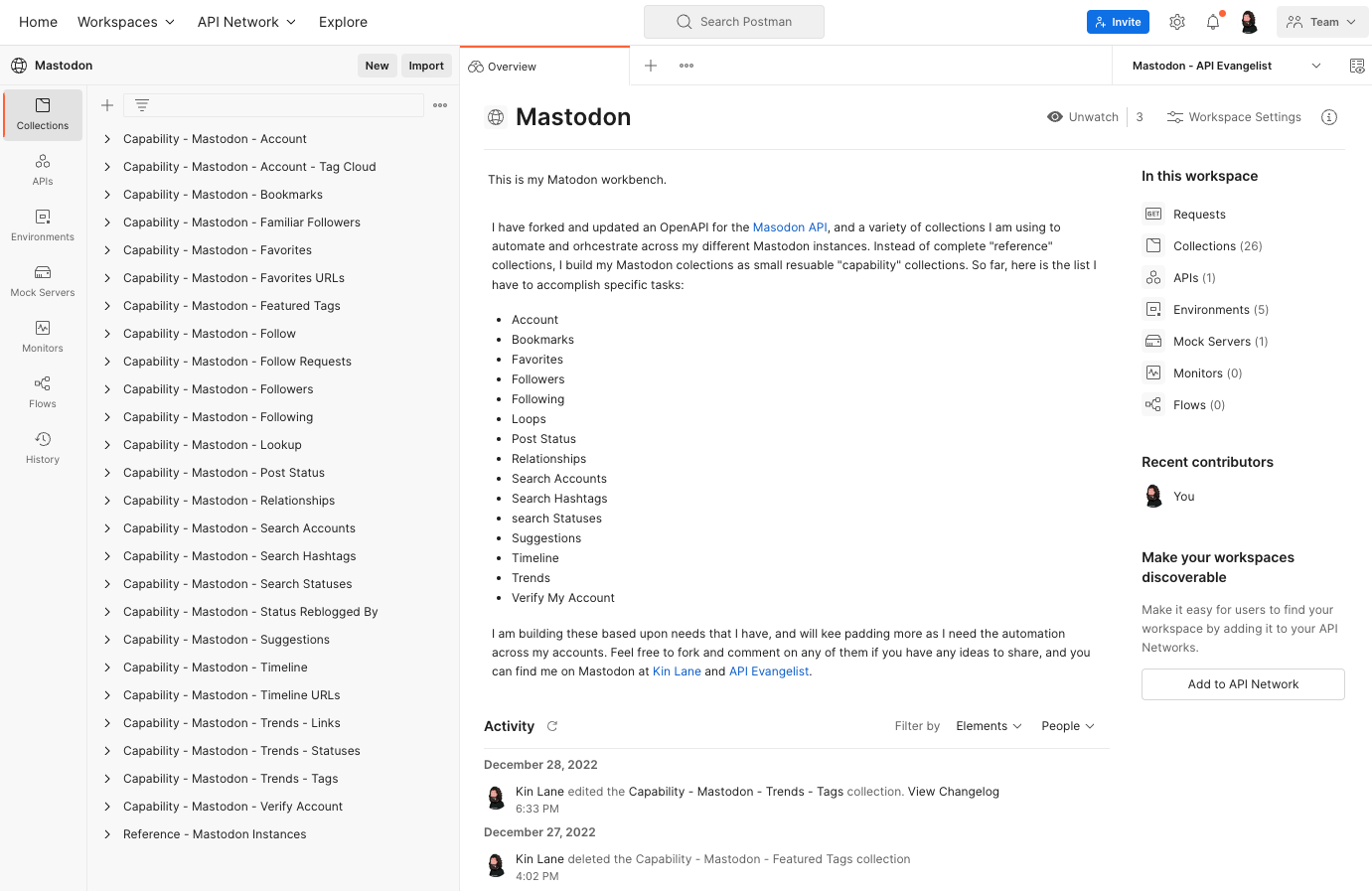The height and width of the screenshot is (891, 1372).
Task: Open Explore in top navigation
Action: (x=343, y=22)
